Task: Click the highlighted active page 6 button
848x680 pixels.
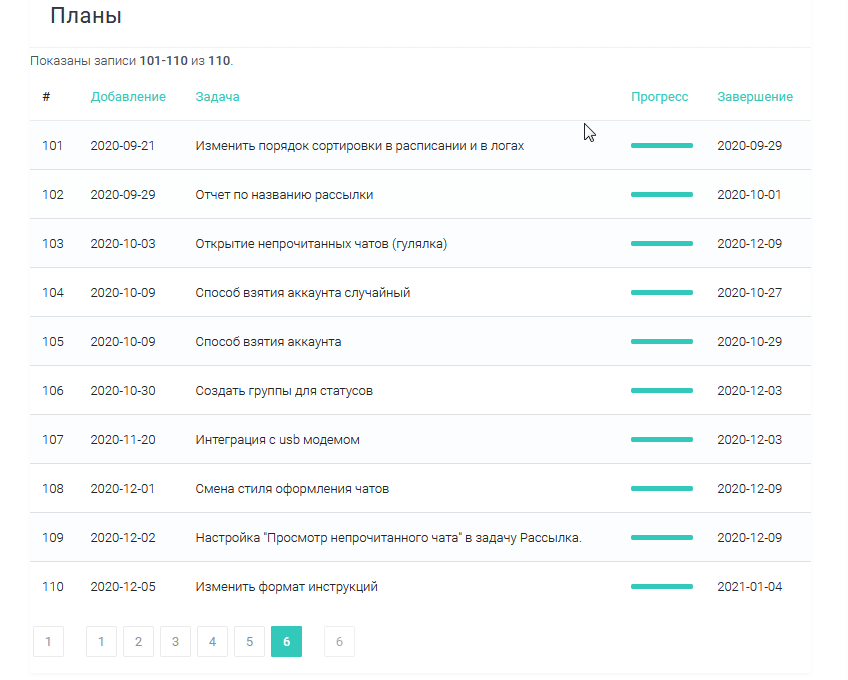Action: (286, 642)
